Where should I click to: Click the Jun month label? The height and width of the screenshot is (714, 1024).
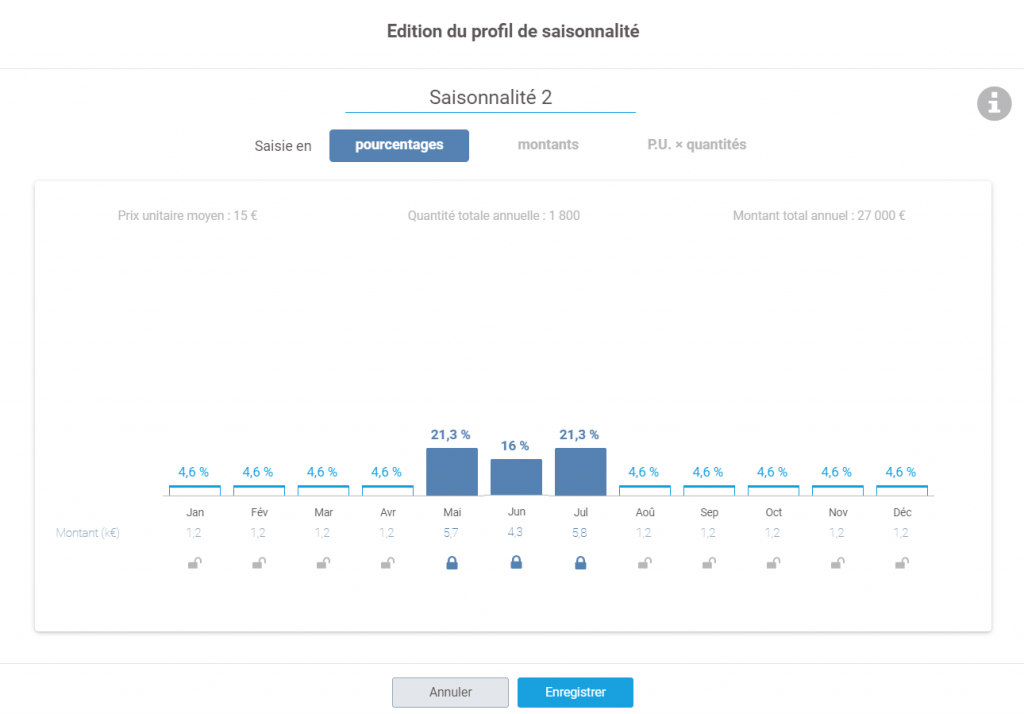(x=516, y=511)
